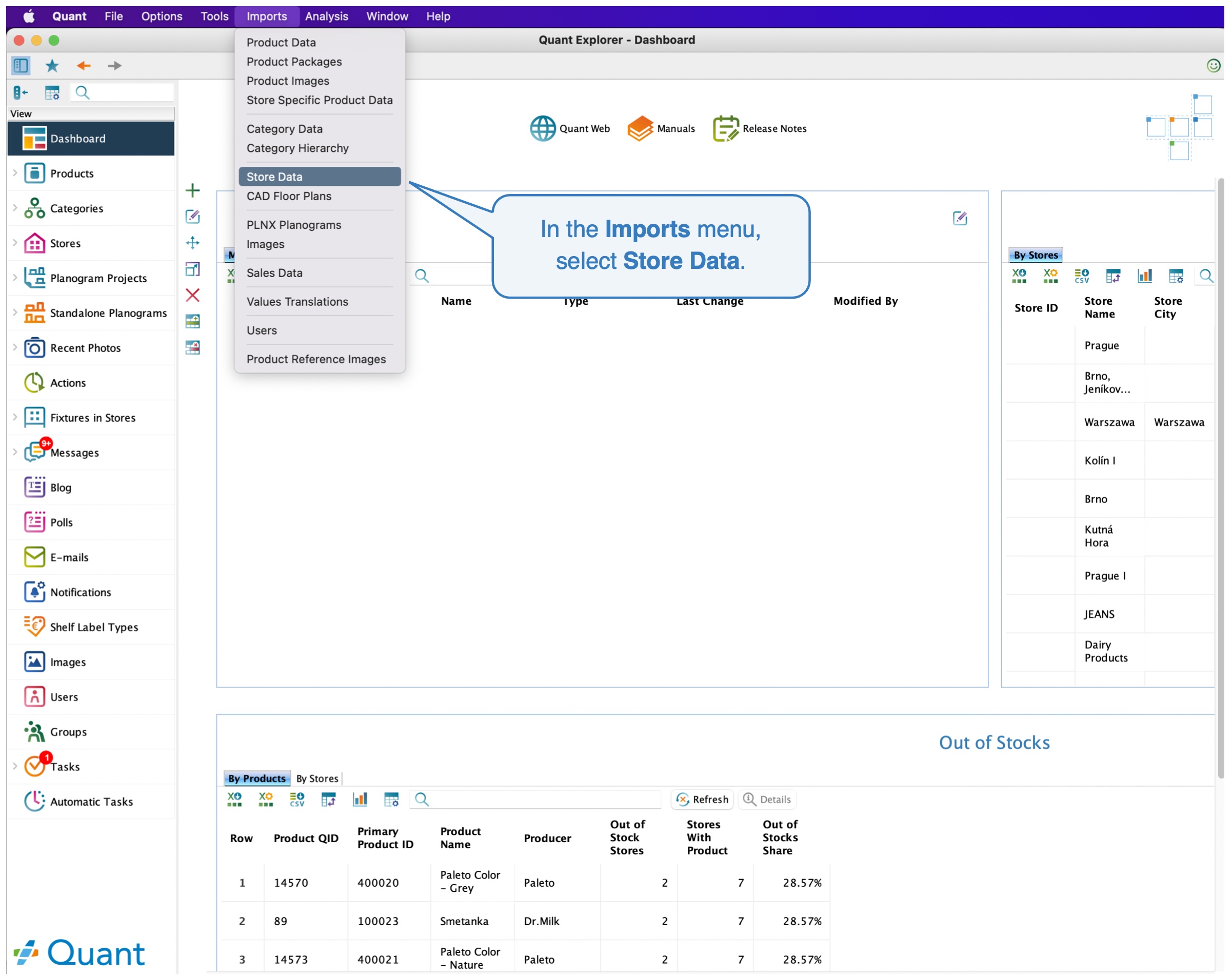Screen dimensions: 1232x975
Task: Expand the Planogram Projects node
Action: (15, 278)
